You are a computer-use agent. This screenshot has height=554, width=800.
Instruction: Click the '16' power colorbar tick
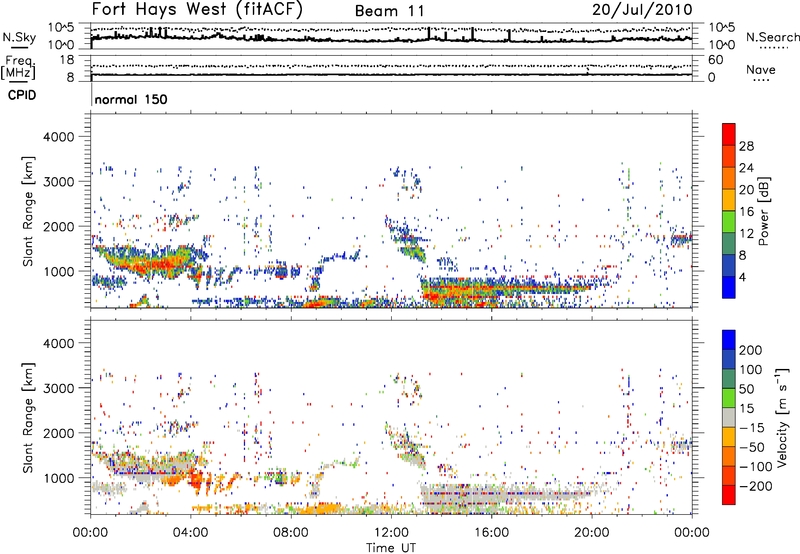coord(746,212)
